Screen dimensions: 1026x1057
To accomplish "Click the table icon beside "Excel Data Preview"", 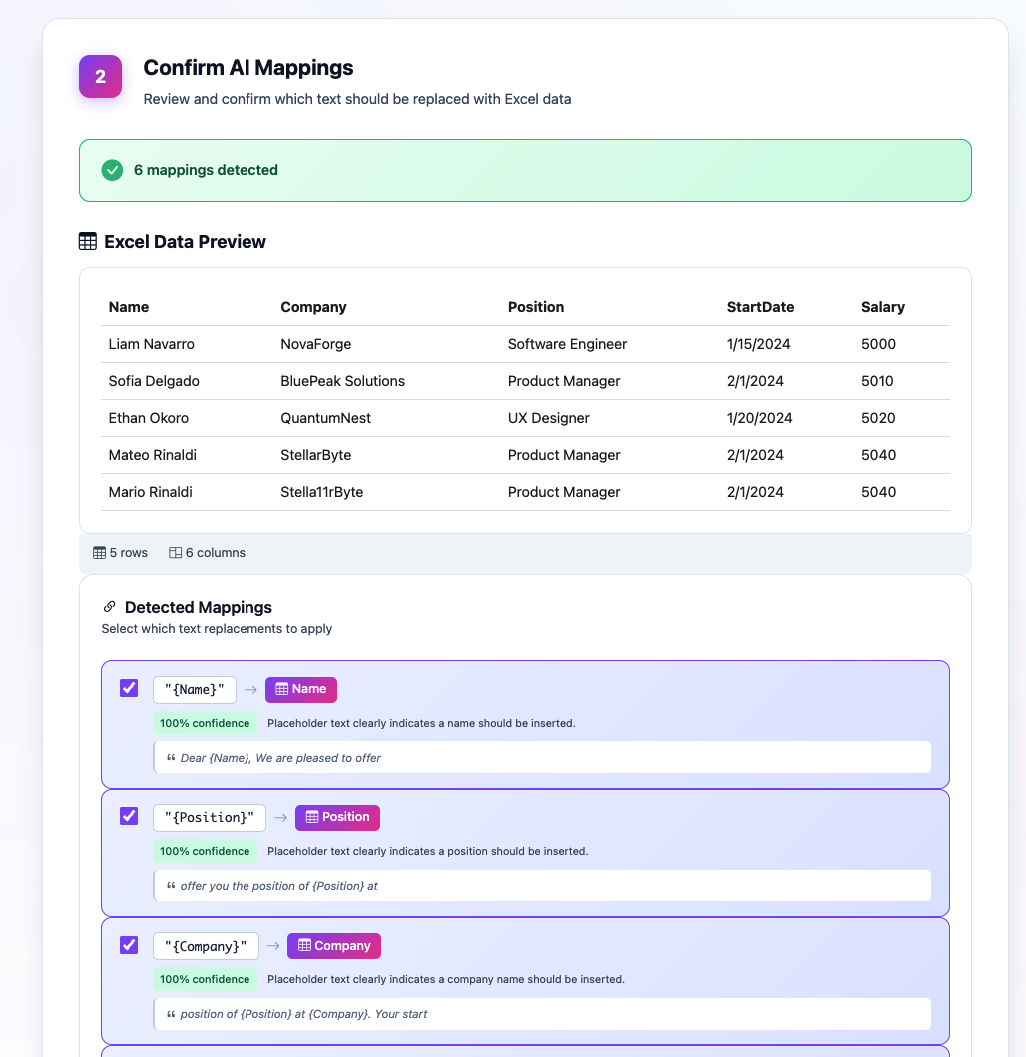I will coord(86,241).
